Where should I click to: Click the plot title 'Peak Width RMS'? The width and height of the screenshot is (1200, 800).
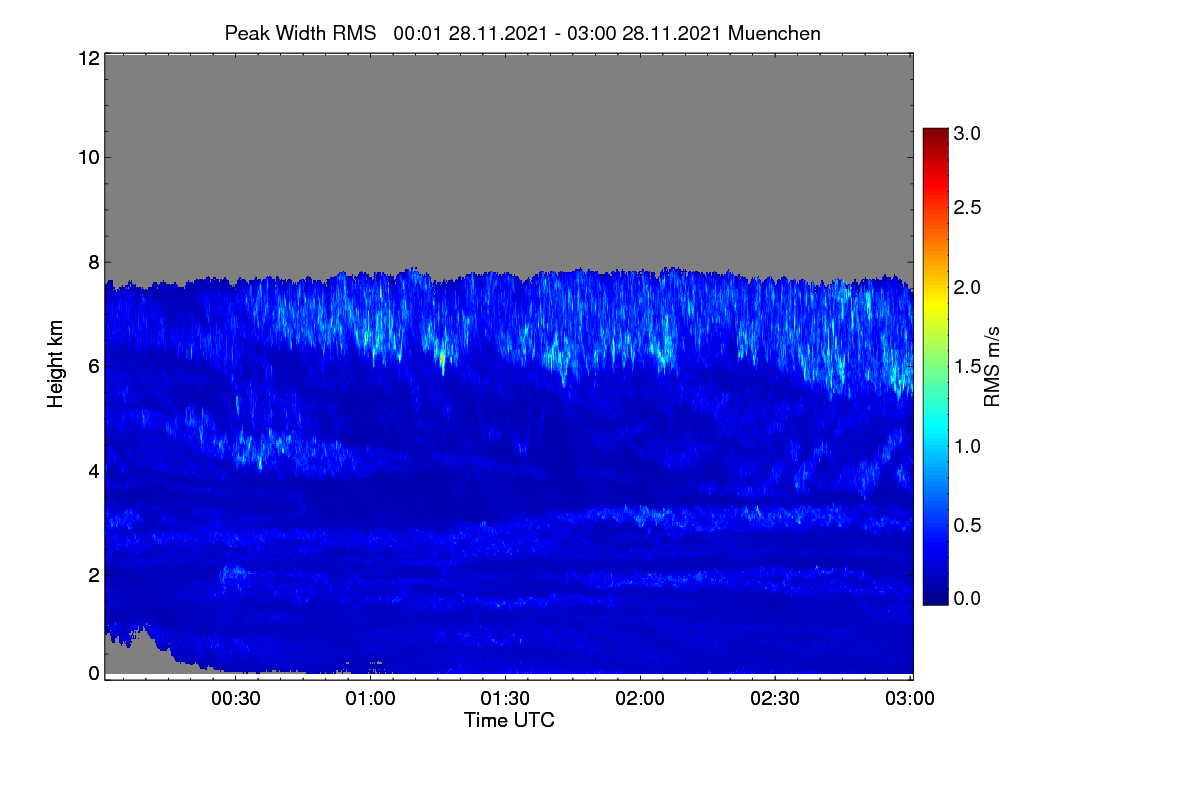point(300,33)
